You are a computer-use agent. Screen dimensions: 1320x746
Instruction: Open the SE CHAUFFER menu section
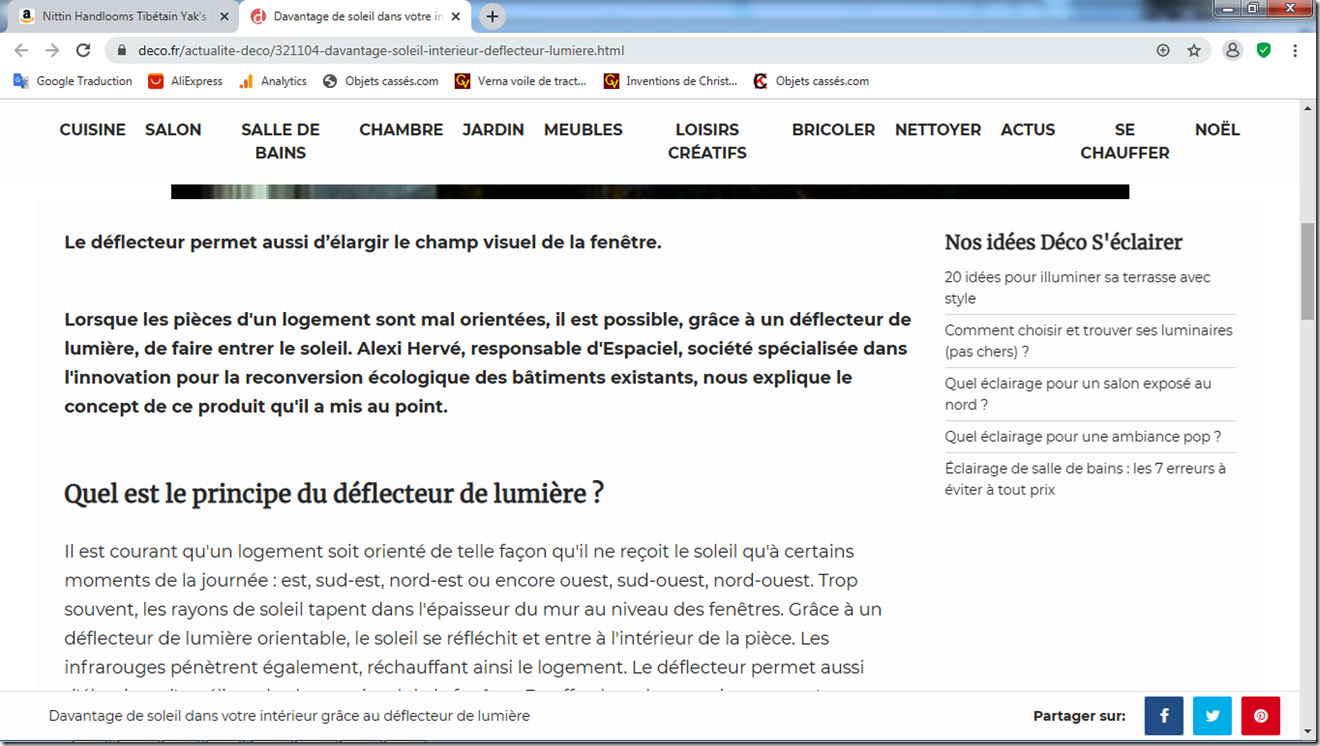[1125, 141]
